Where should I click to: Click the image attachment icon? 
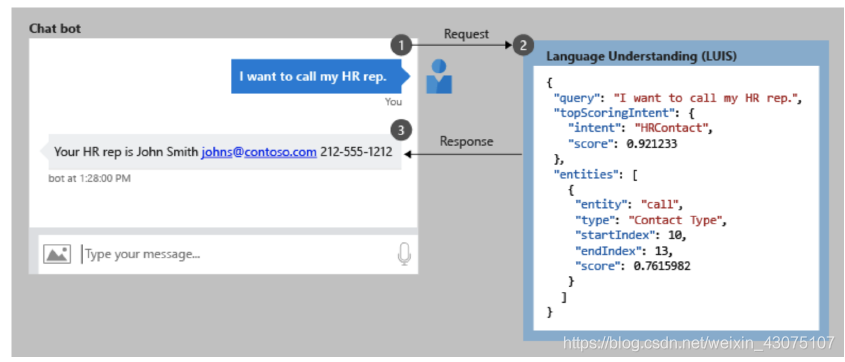point(57,254)
